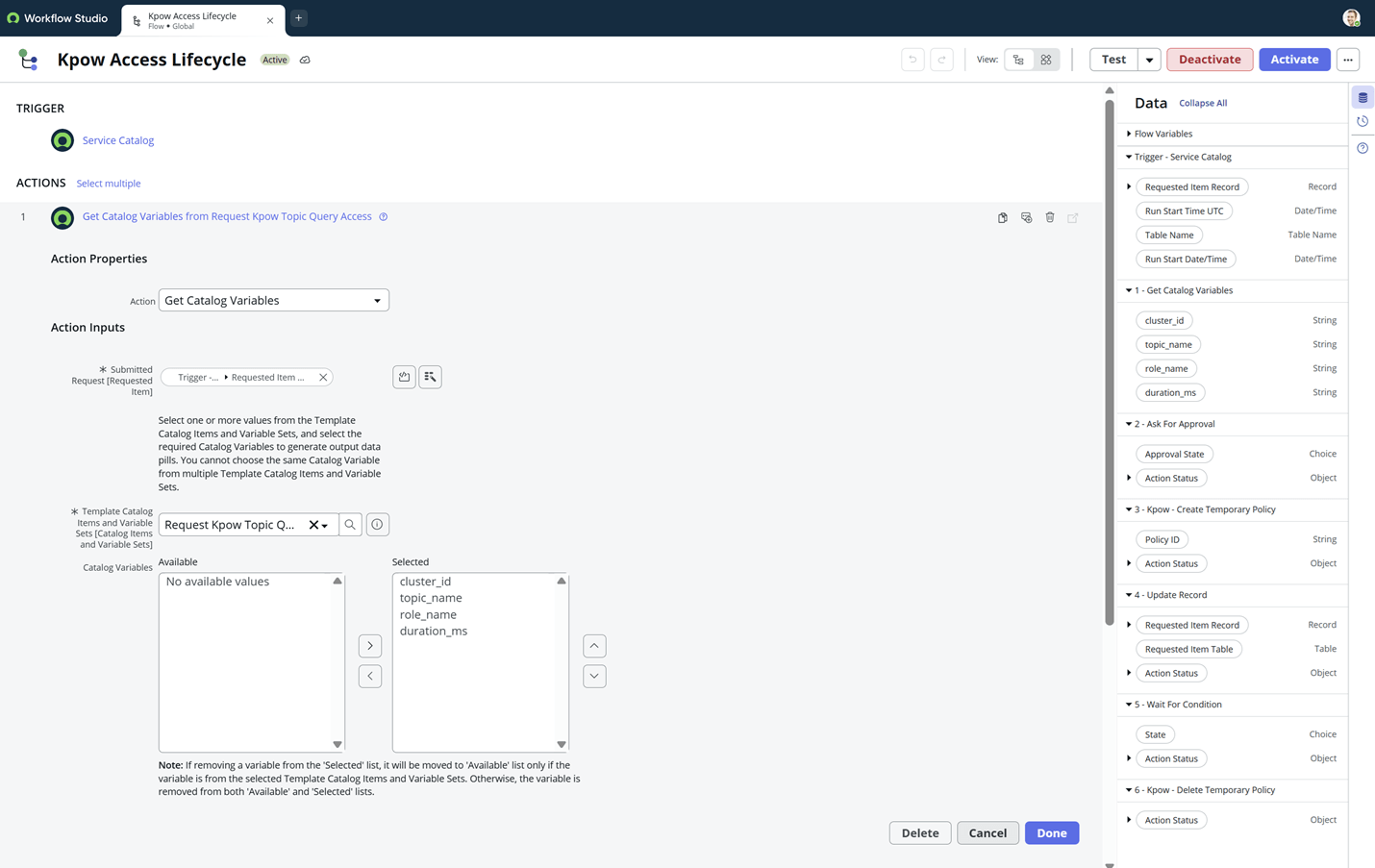Click the redo arrow icon
Image resolution: width=1375 pixels, height=868 pixels.
942,60
